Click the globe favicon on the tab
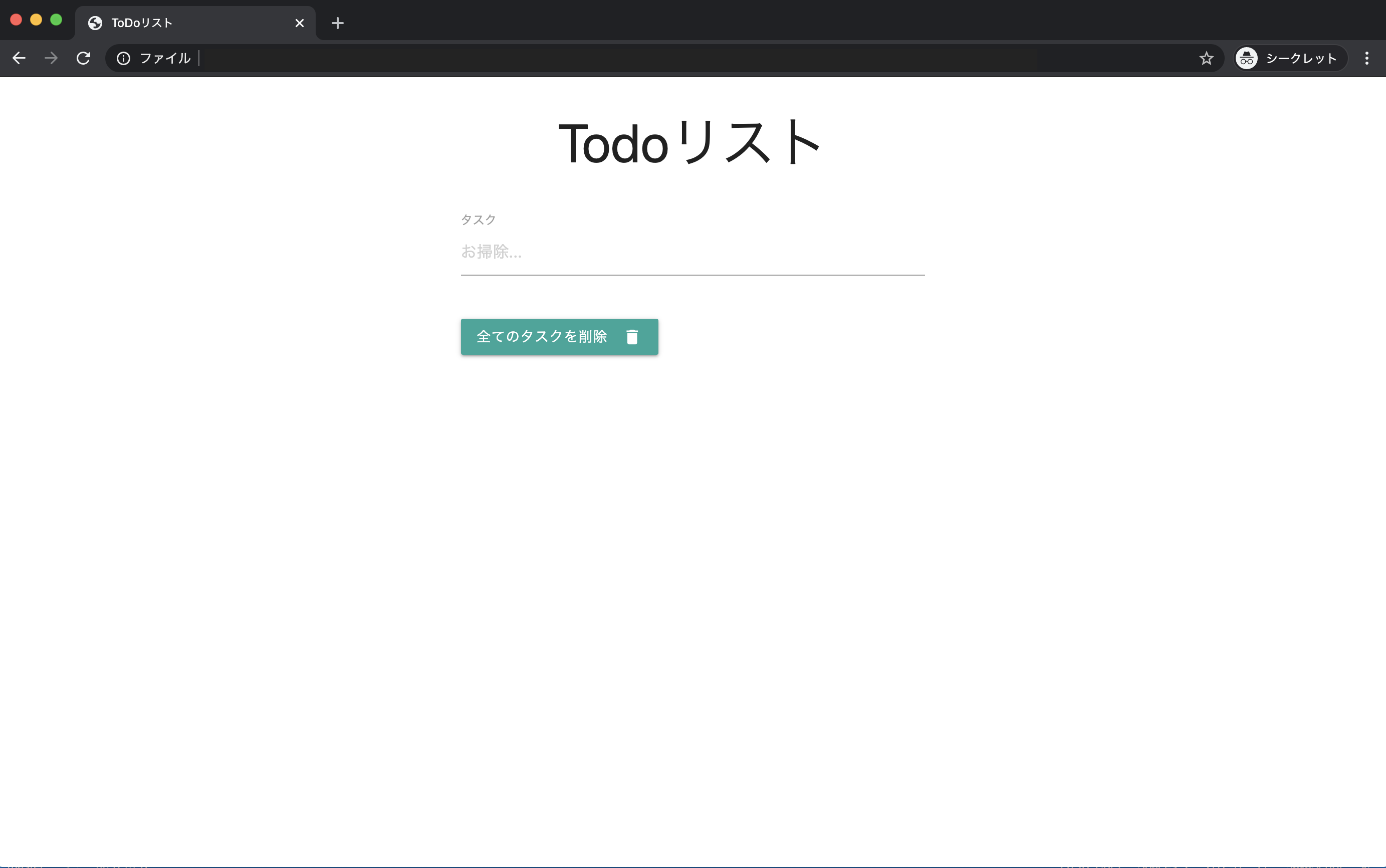The image size is (1386, 868). pyautogui.click(x=95, y=23)
